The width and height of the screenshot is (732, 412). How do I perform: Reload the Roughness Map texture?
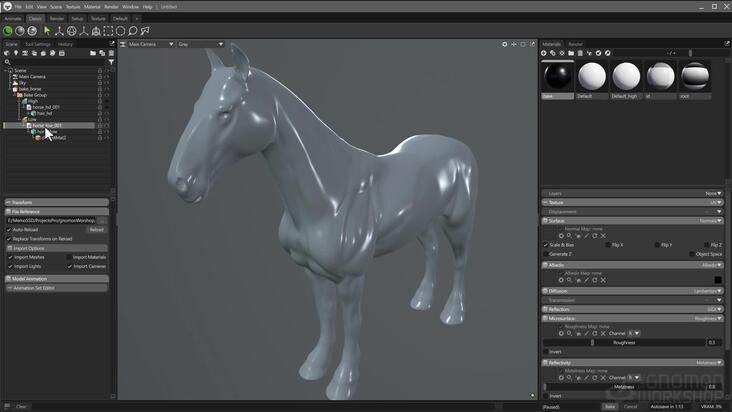tap(595, 333)
